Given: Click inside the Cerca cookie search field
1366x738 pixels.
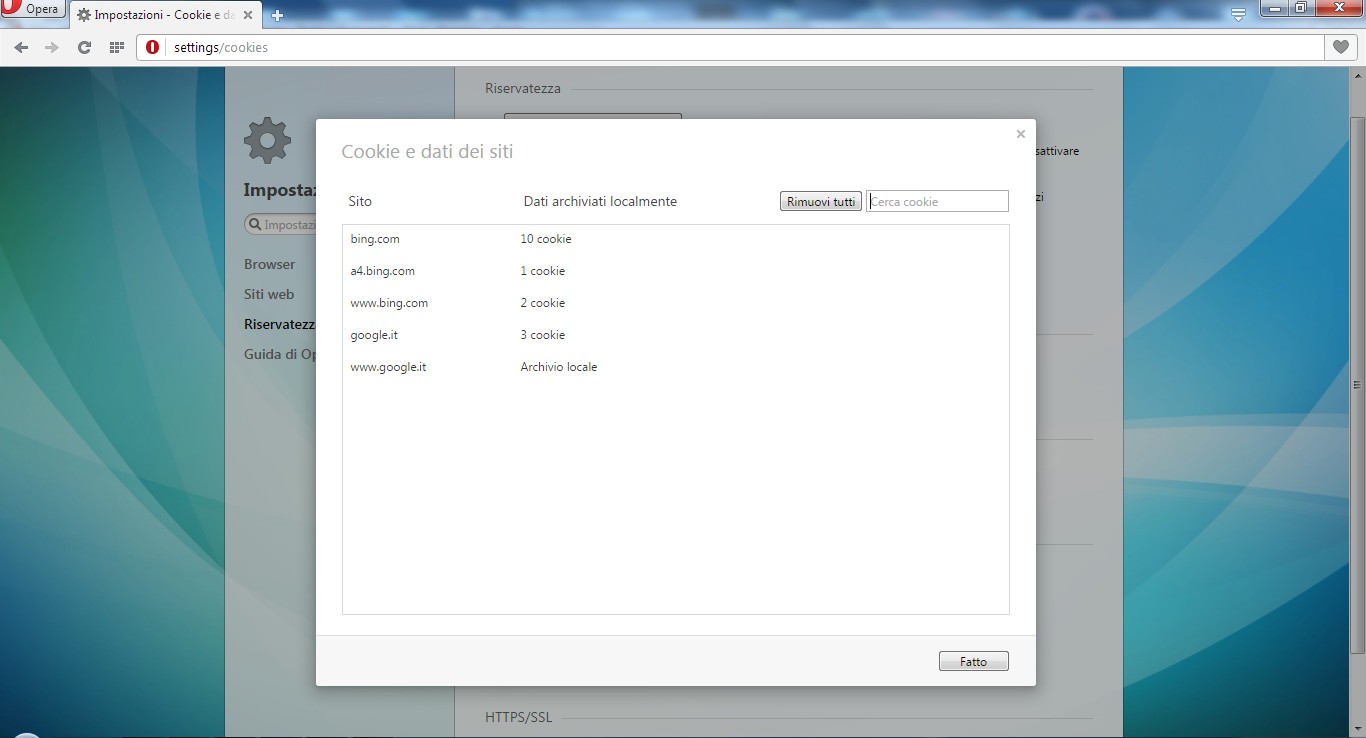Looking at the screenshot, I should point(937,200).
